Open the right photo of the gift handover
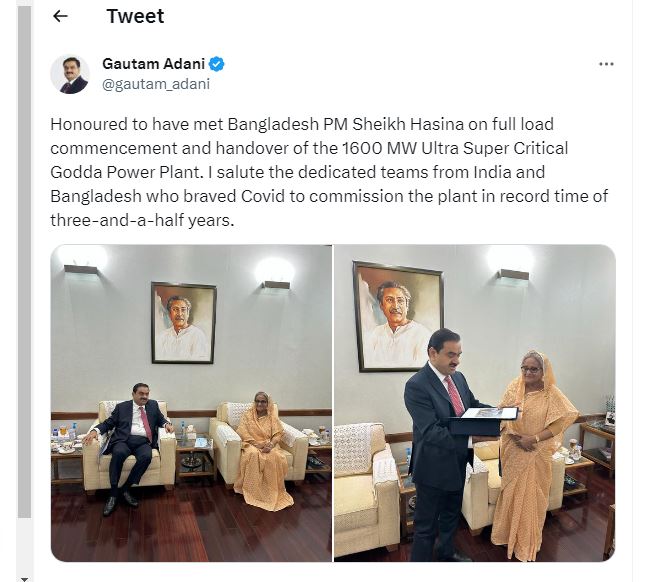 (x=474, y=403)
